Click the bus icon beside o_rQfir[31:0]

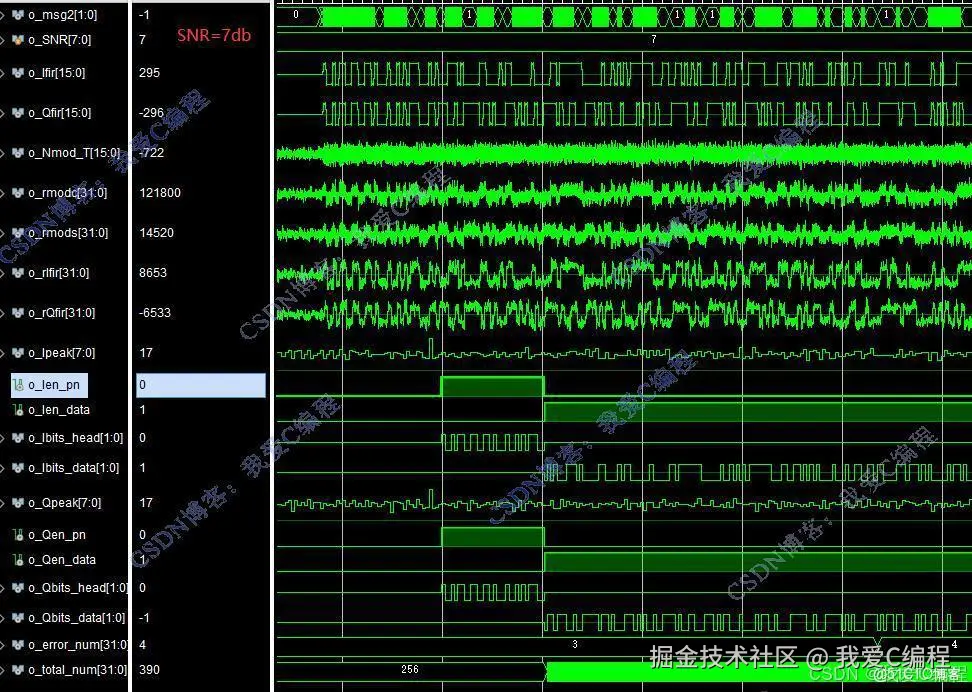tap(18, 313)
